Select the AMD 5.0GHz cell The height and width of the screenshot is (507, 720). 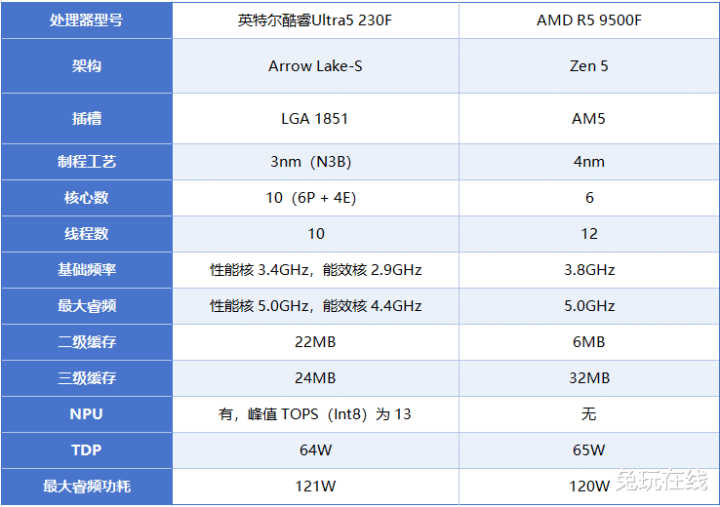[x=589, y=306]
